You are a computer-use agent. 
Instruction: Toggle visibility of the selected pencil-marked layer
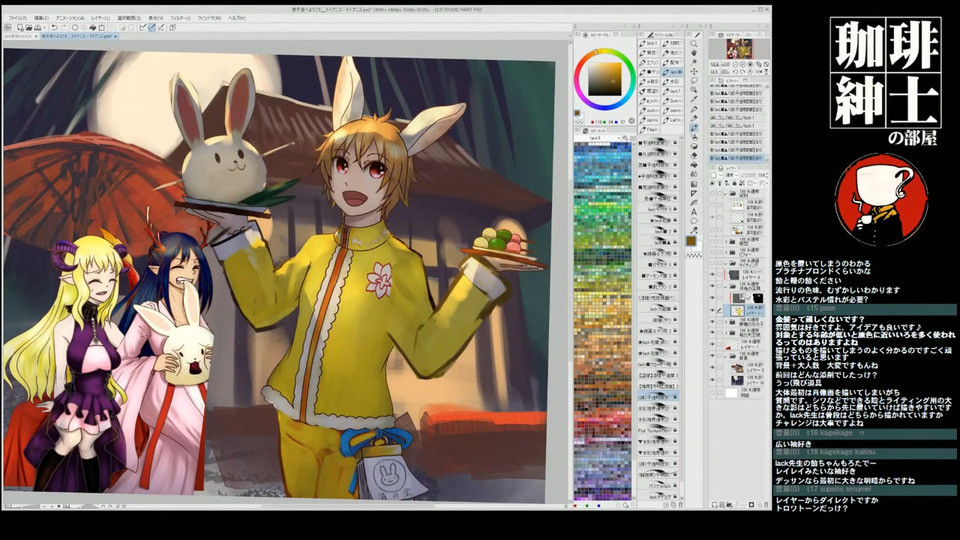click(714, 311)
